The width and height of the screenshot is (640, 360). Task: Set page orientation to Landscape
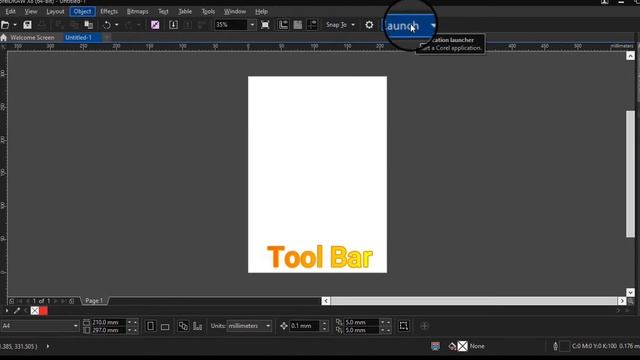(165, 326)
